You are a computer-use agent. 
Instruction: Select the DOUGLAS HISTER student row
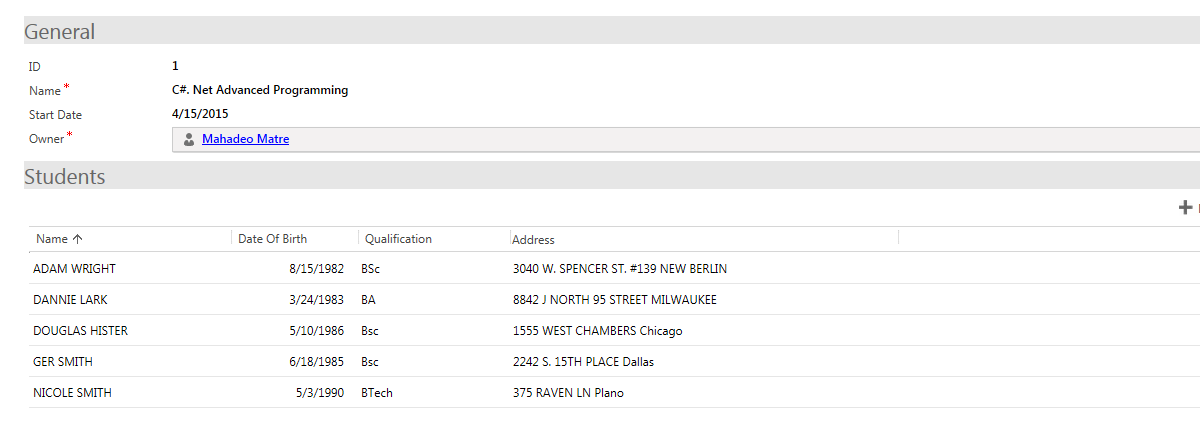80,331
